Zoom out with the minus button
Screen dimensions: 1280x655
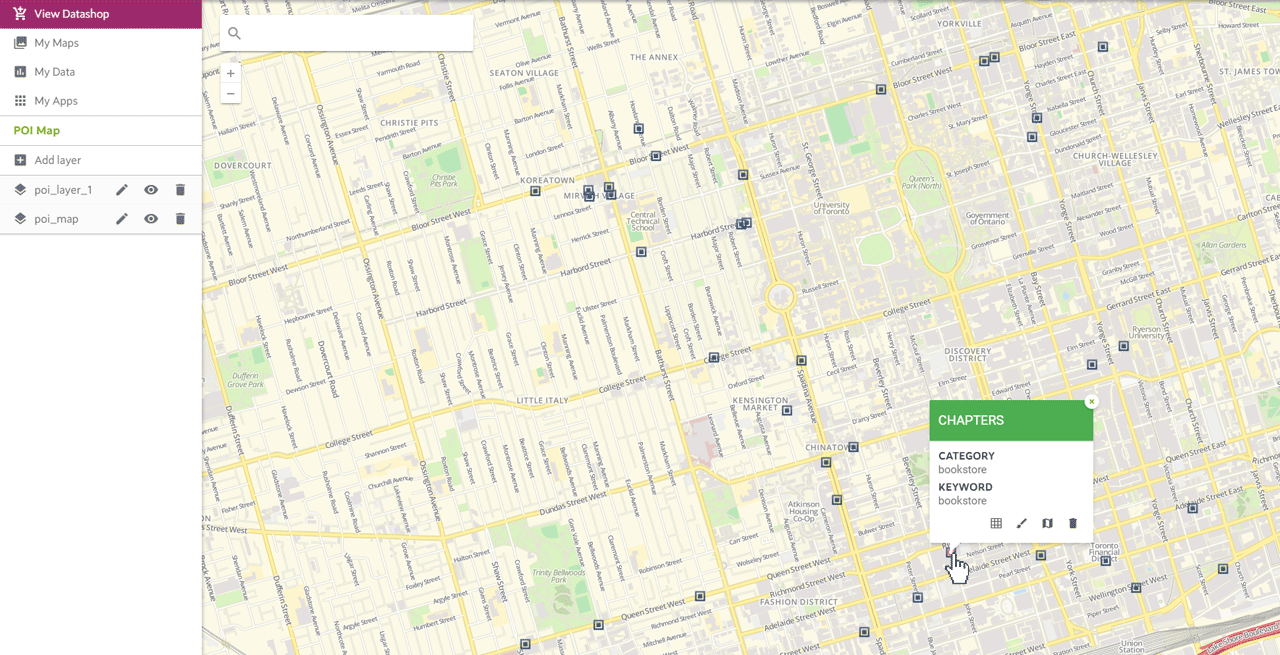[x=231, y=94]
